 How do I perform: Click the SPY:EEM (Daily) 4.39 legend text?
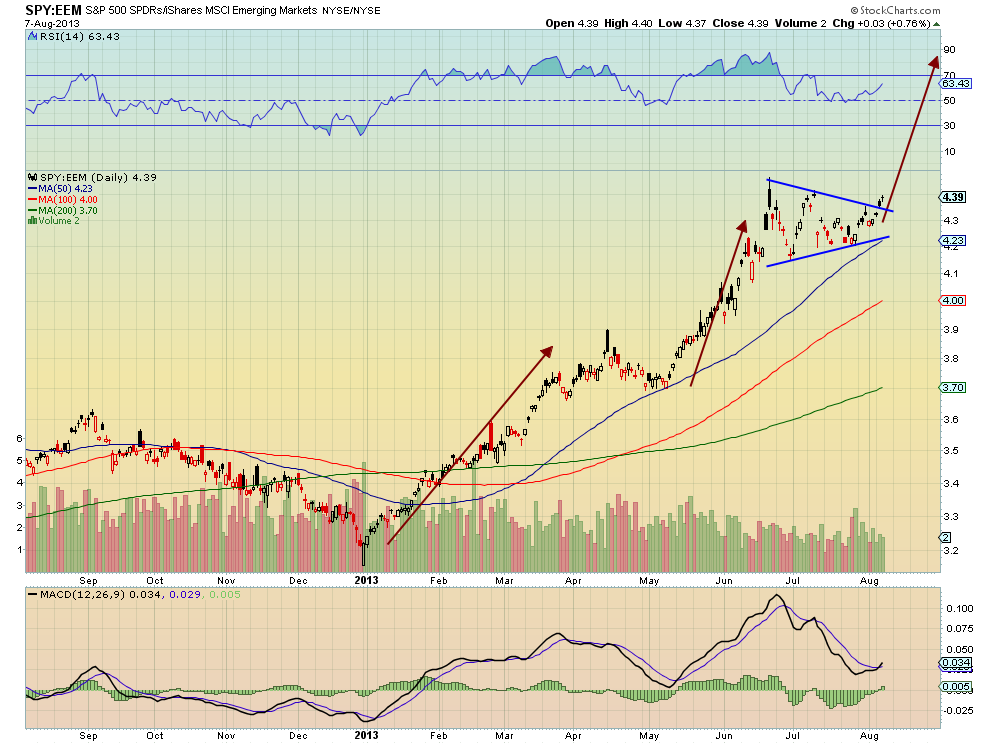click(x=98, y=177)
